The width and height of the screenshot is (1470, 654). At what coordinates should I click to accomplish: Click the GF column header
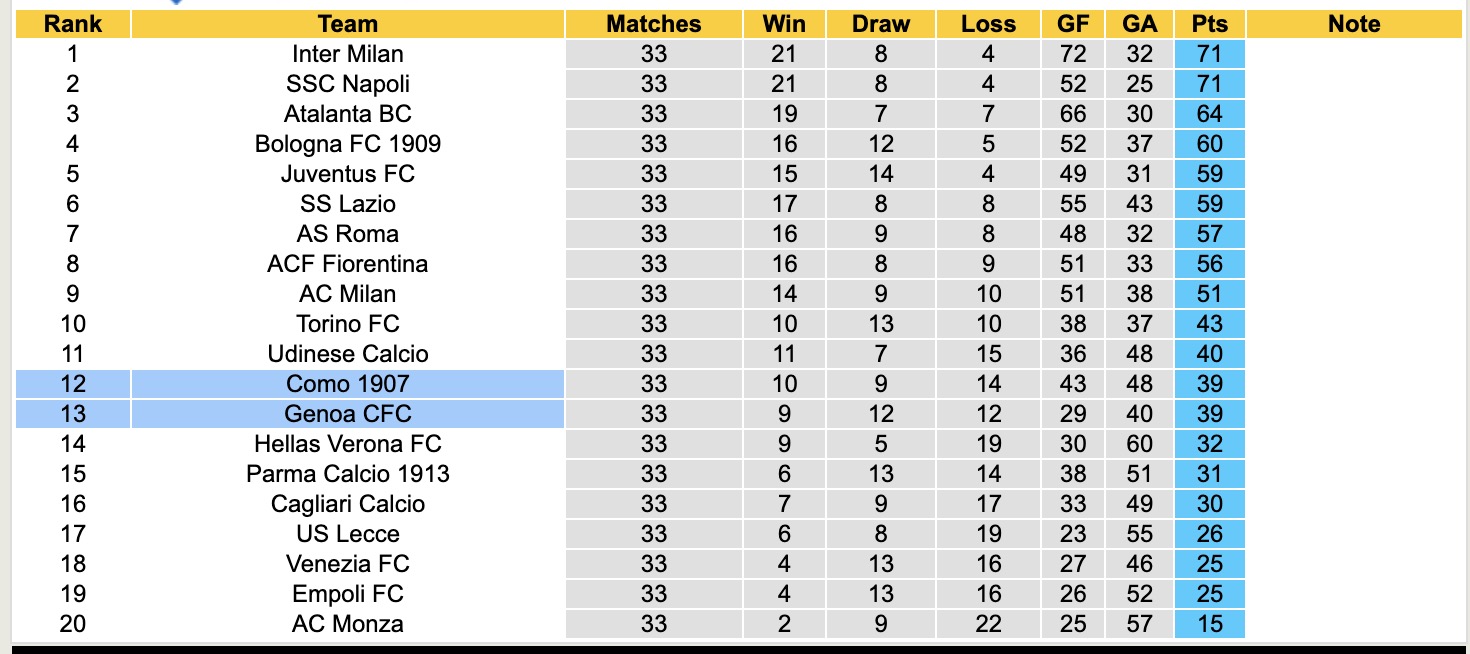pos(1073,24)
